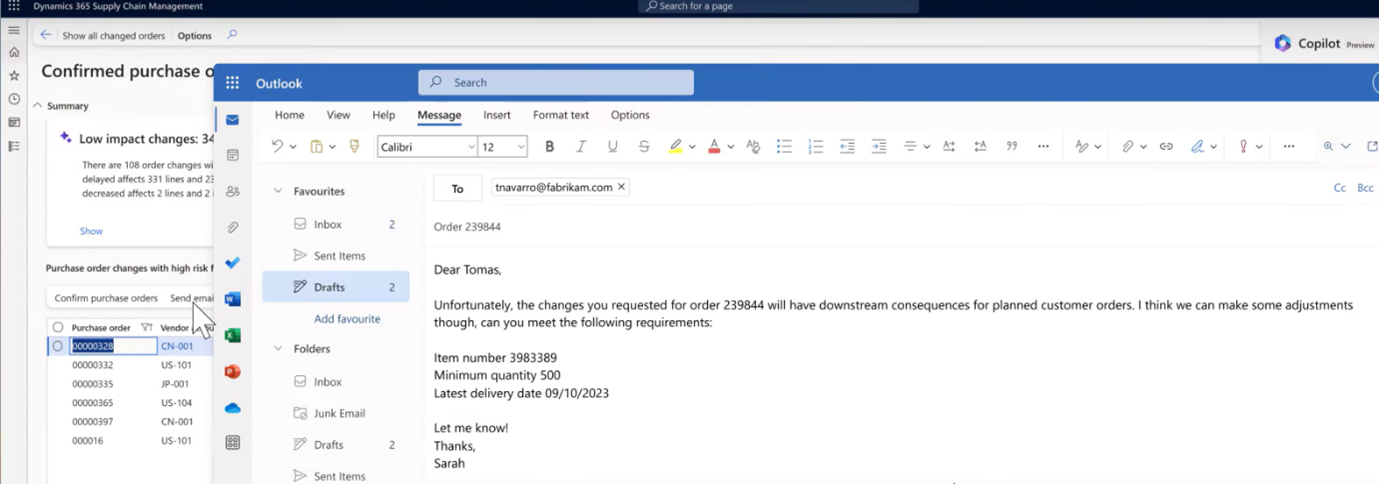The height and width of the screenshot is (484, 1379).
Task: Open the Mail icon in Outlook sidebar
Action: click(232, 120)
